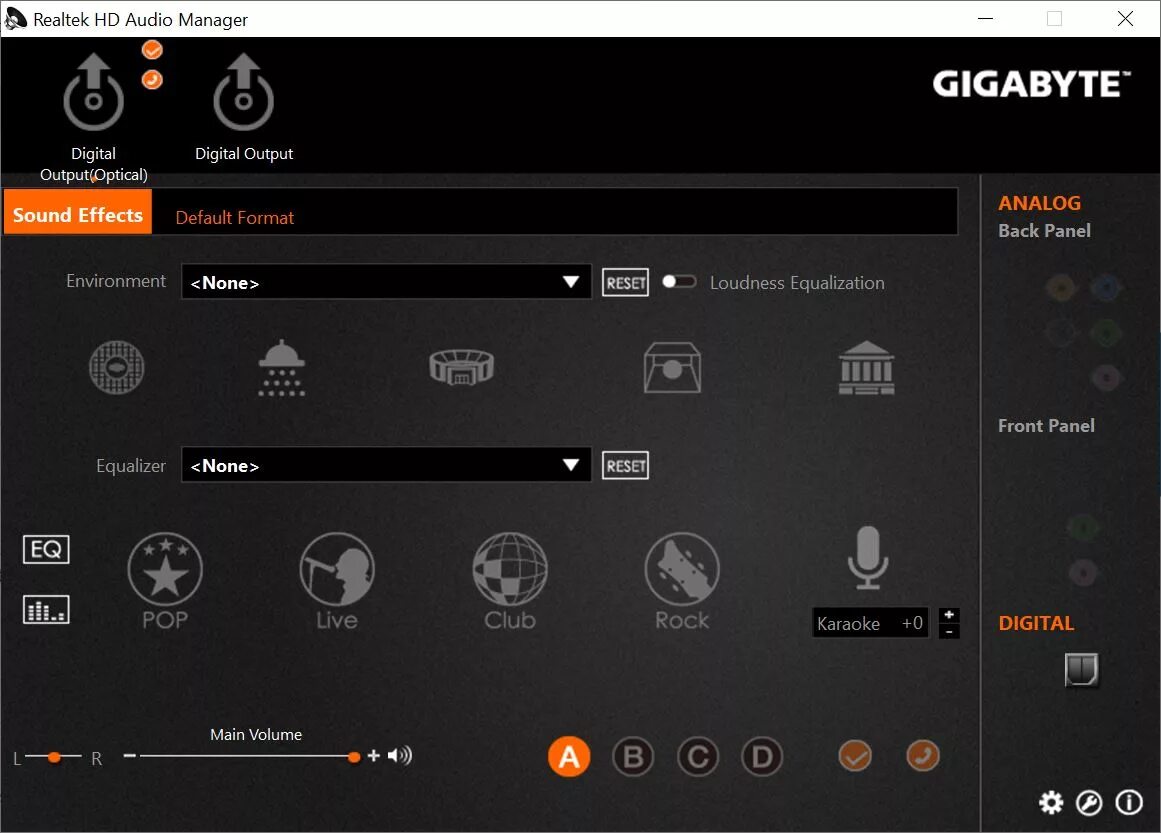Viewport: 1161px width, 833px height.
Task: Toggle the Loudness Equalization switch
Action: [x=679, y=281]
